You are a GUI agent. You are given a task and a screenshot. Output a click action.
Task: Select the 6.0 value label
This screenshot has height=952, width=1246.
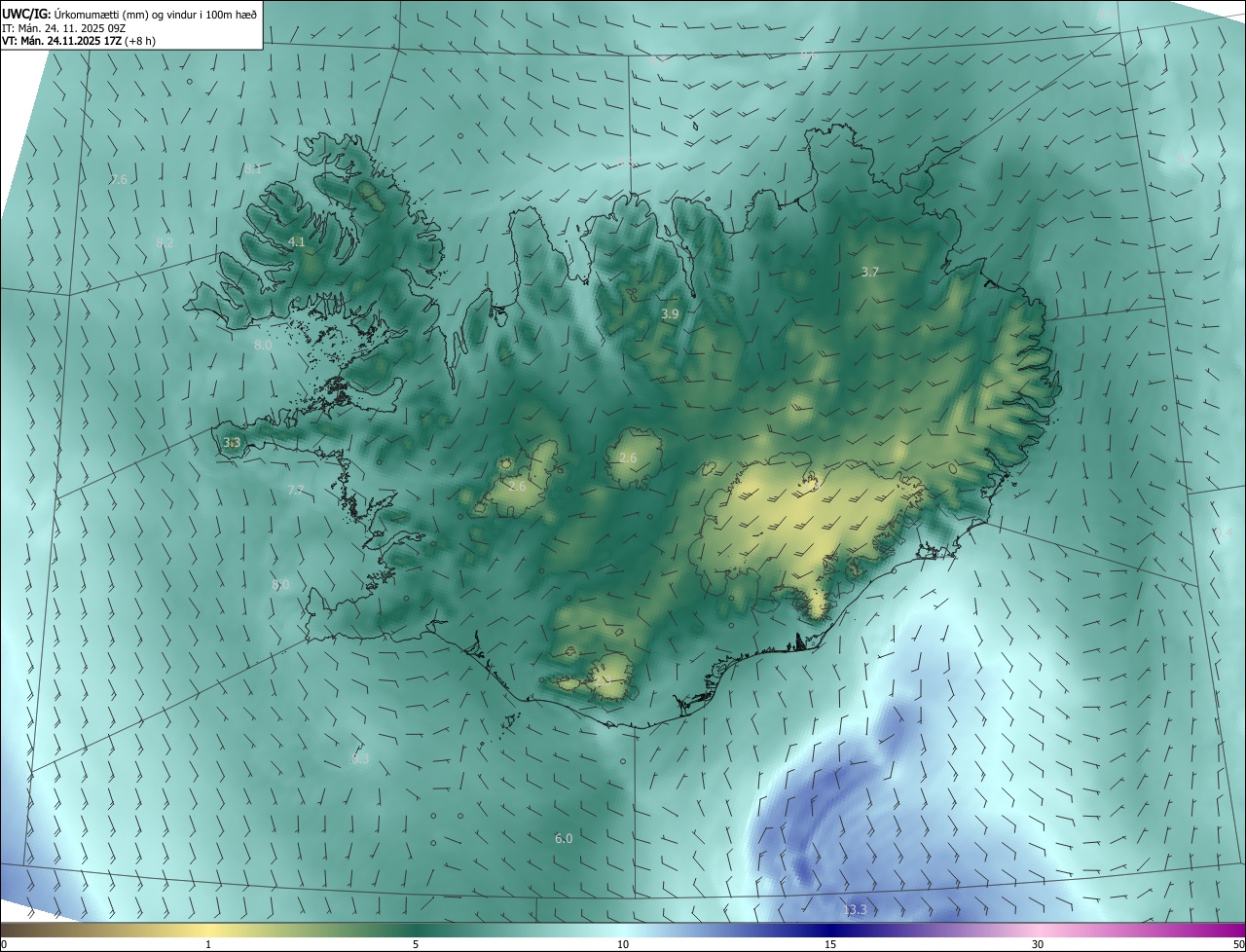coord(564,838)
